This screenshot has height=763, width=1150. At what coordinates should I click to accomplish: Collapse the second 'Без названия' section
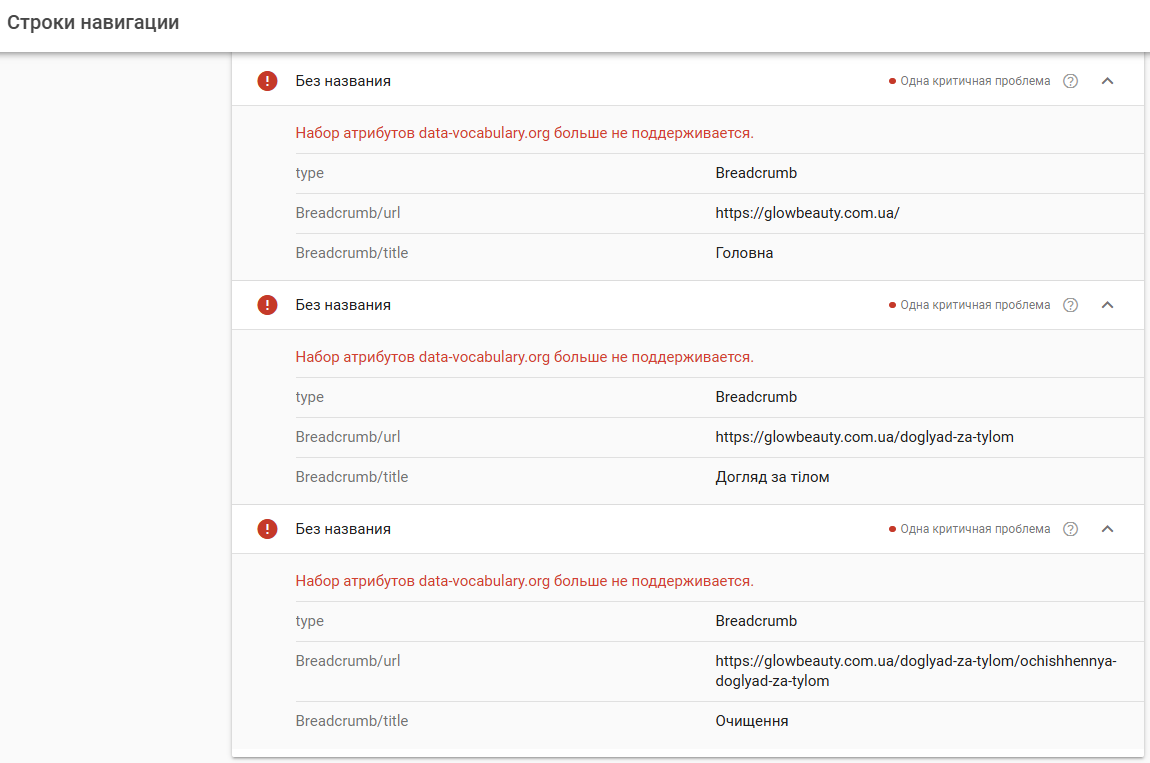point(1107,305)
